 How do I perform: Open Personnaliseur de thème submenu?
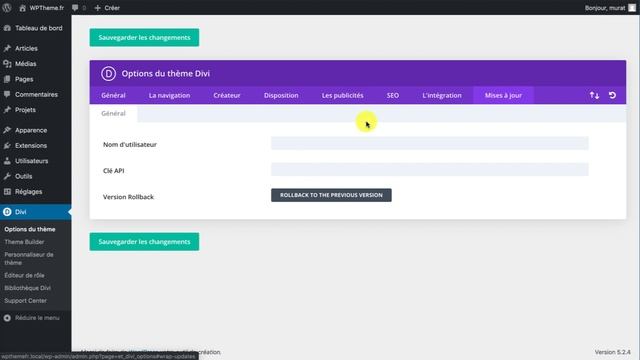click(29, 259)
